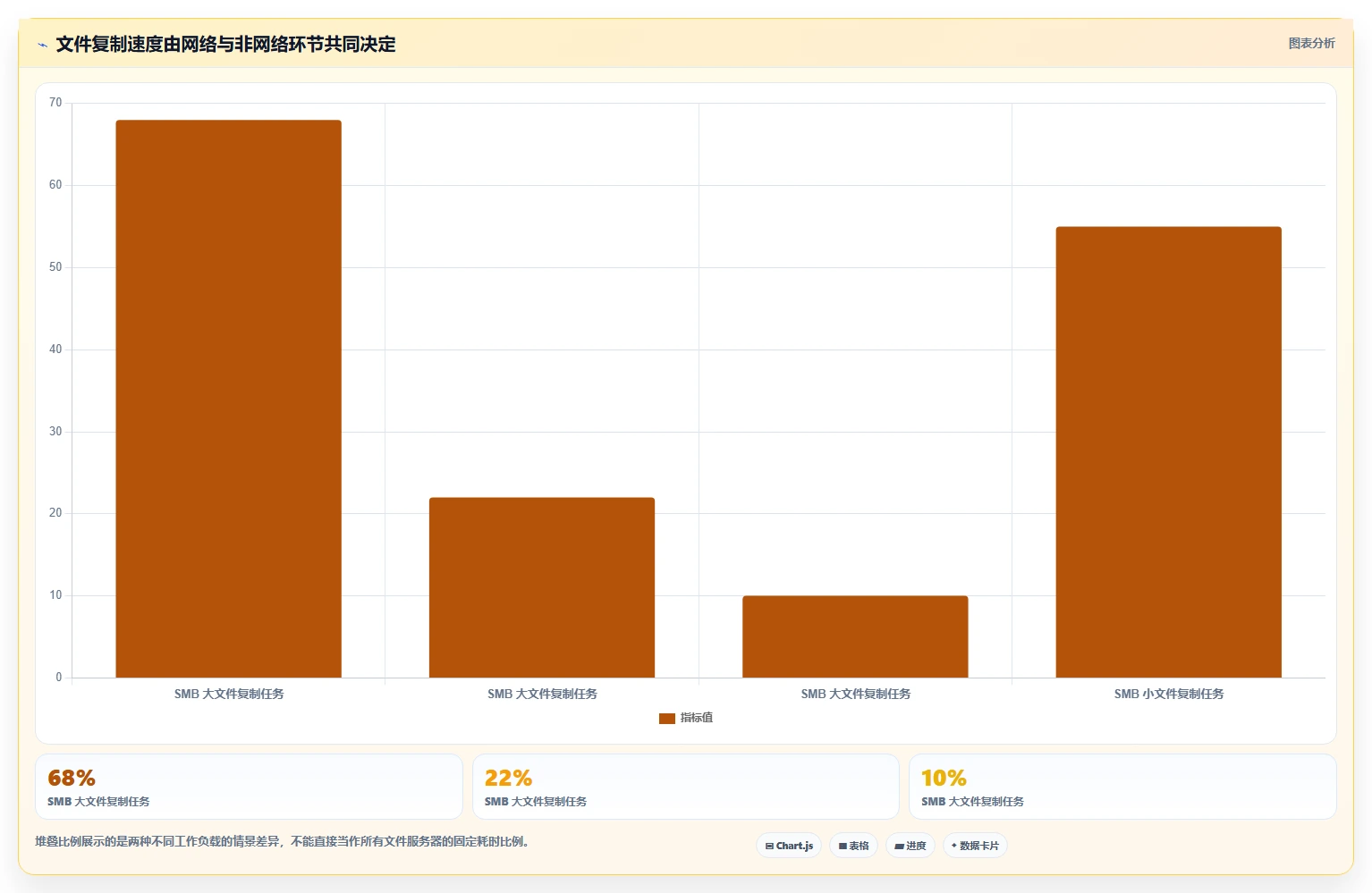Click the 图表分析 label in header

coord(1311,43)
